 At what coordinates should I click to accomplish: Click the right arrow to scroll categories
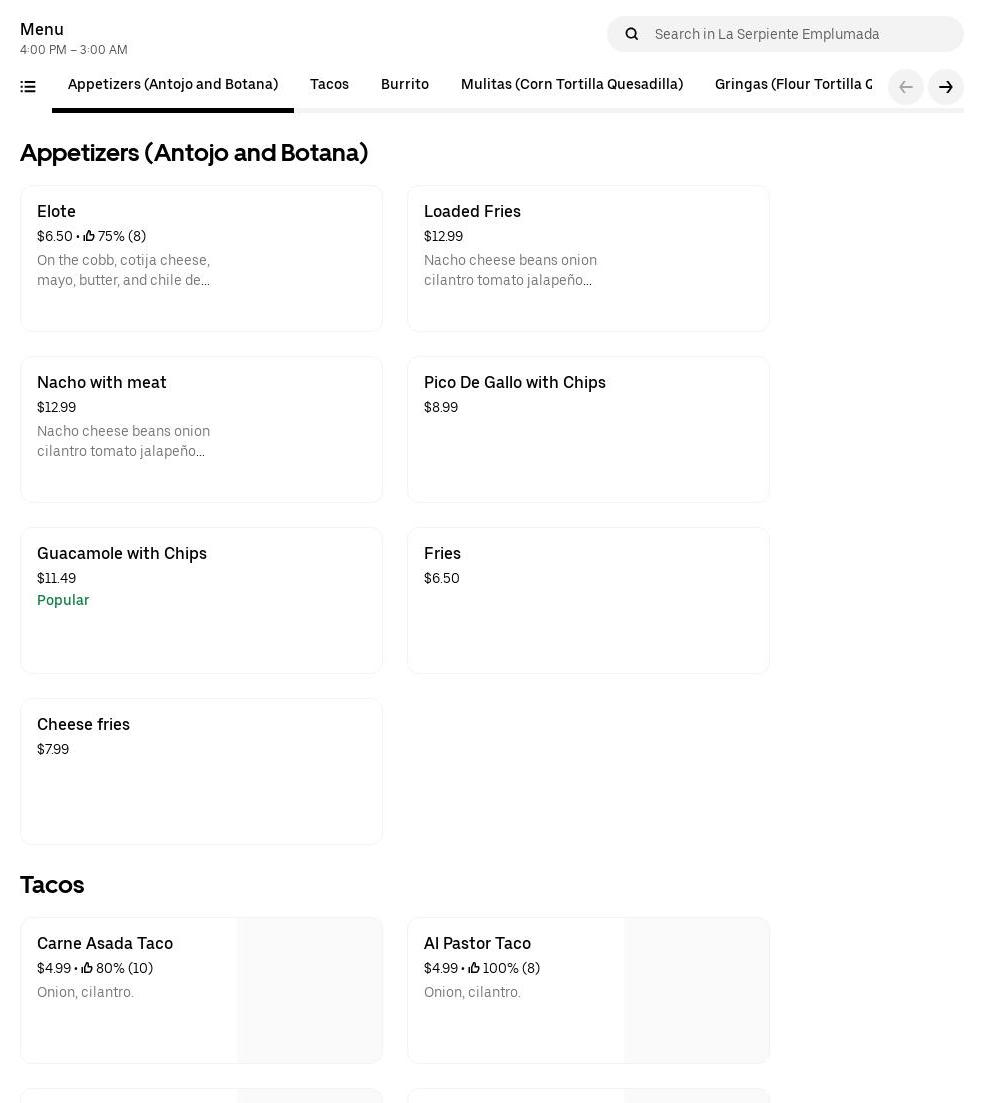[x=945, y=87]
